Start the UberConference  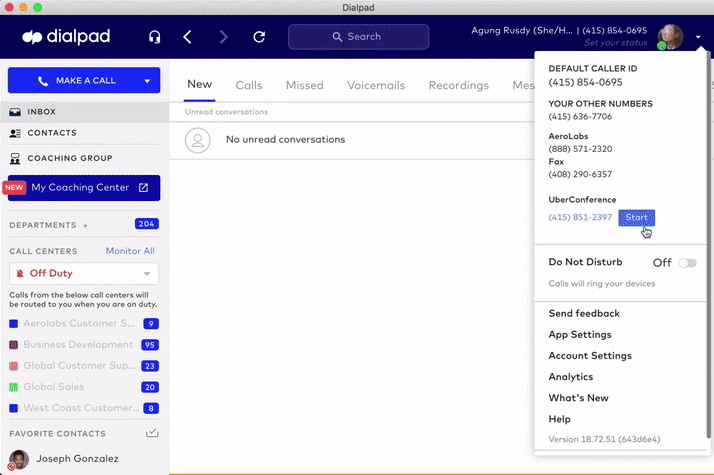[x=636, y=218]
